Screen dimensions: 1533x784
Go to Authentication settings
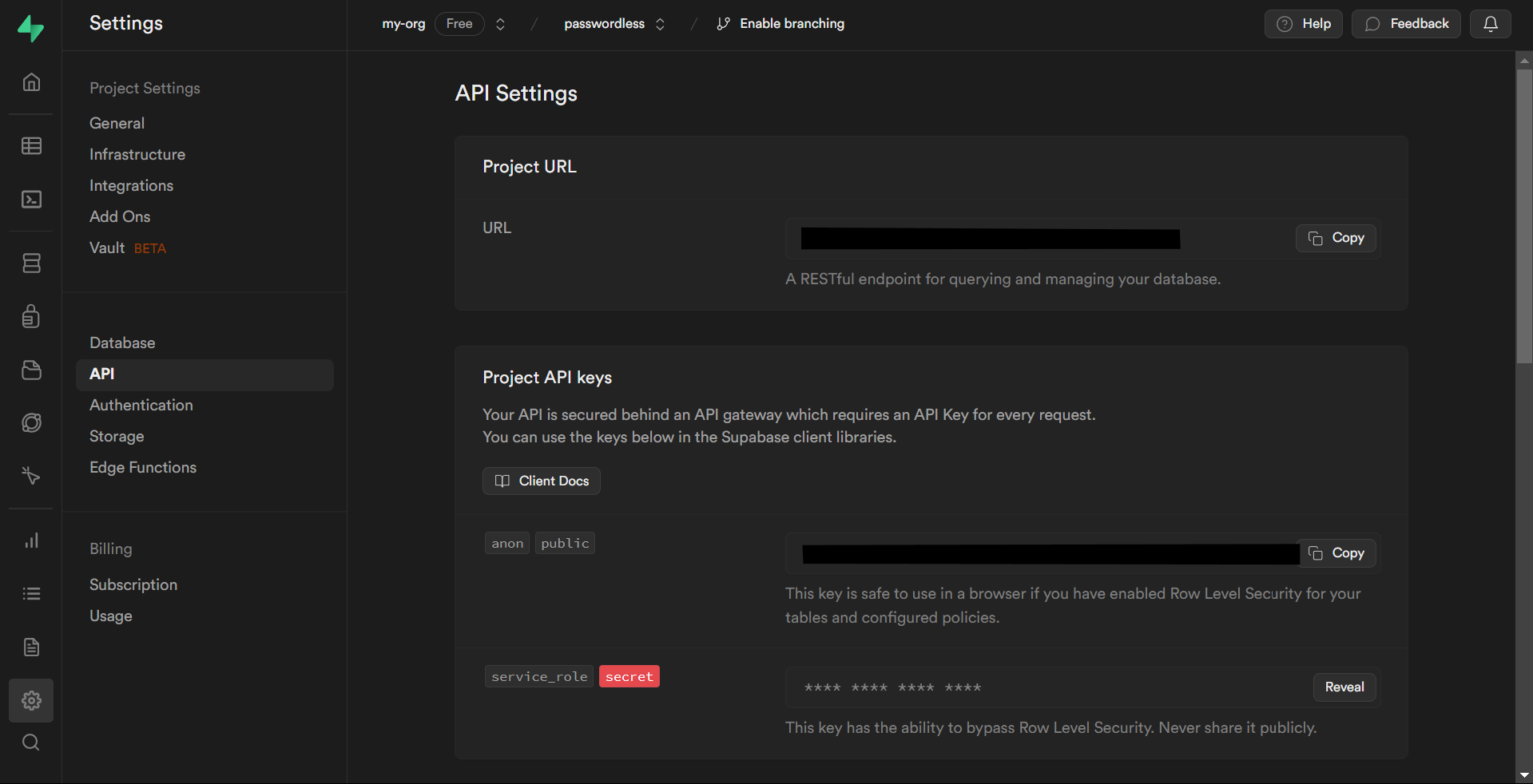(141, 405)
